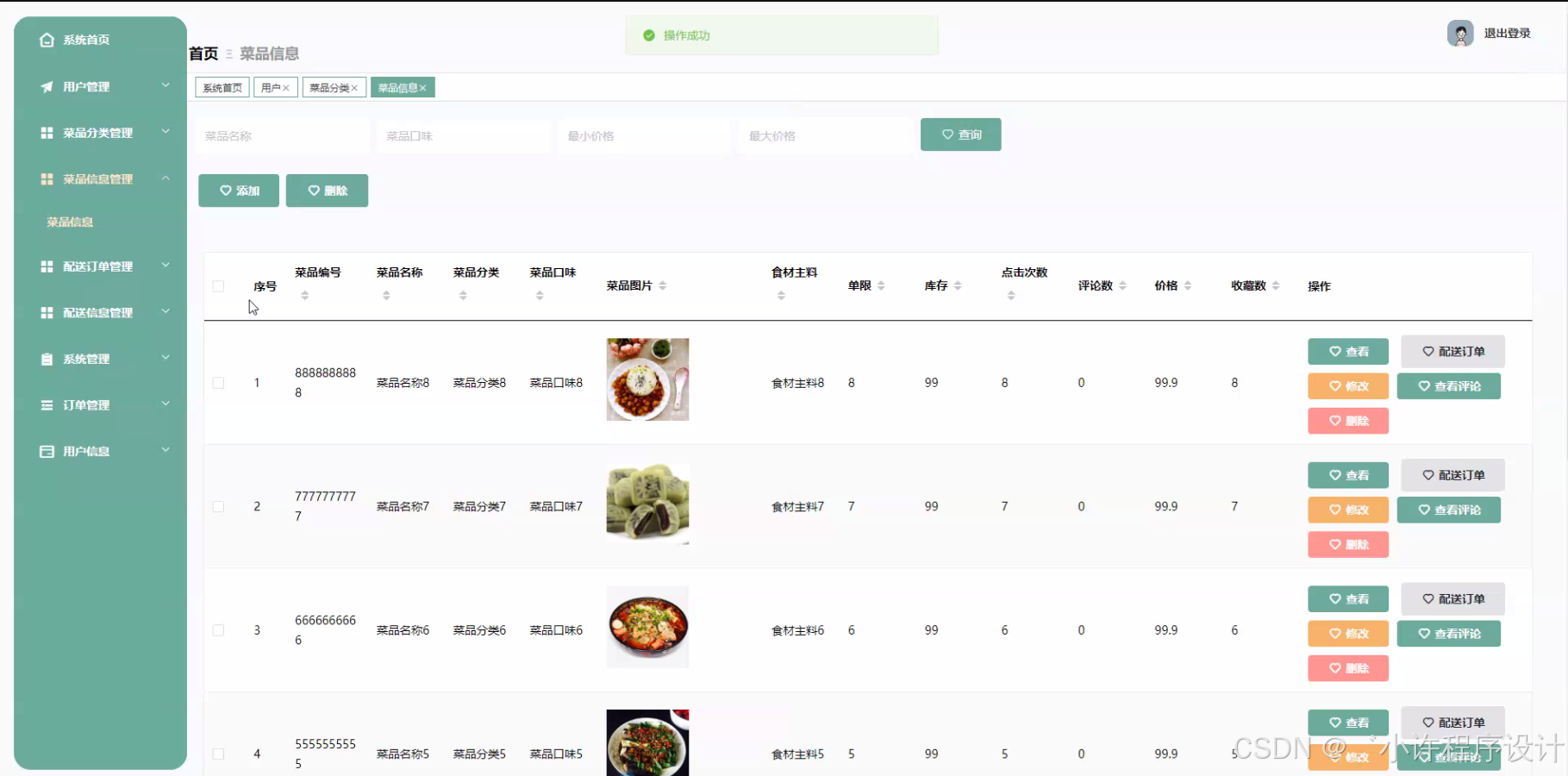Expand the 订单管理 menu chevron
Screen dimensions: 1568x776
[x=166, y=404]
